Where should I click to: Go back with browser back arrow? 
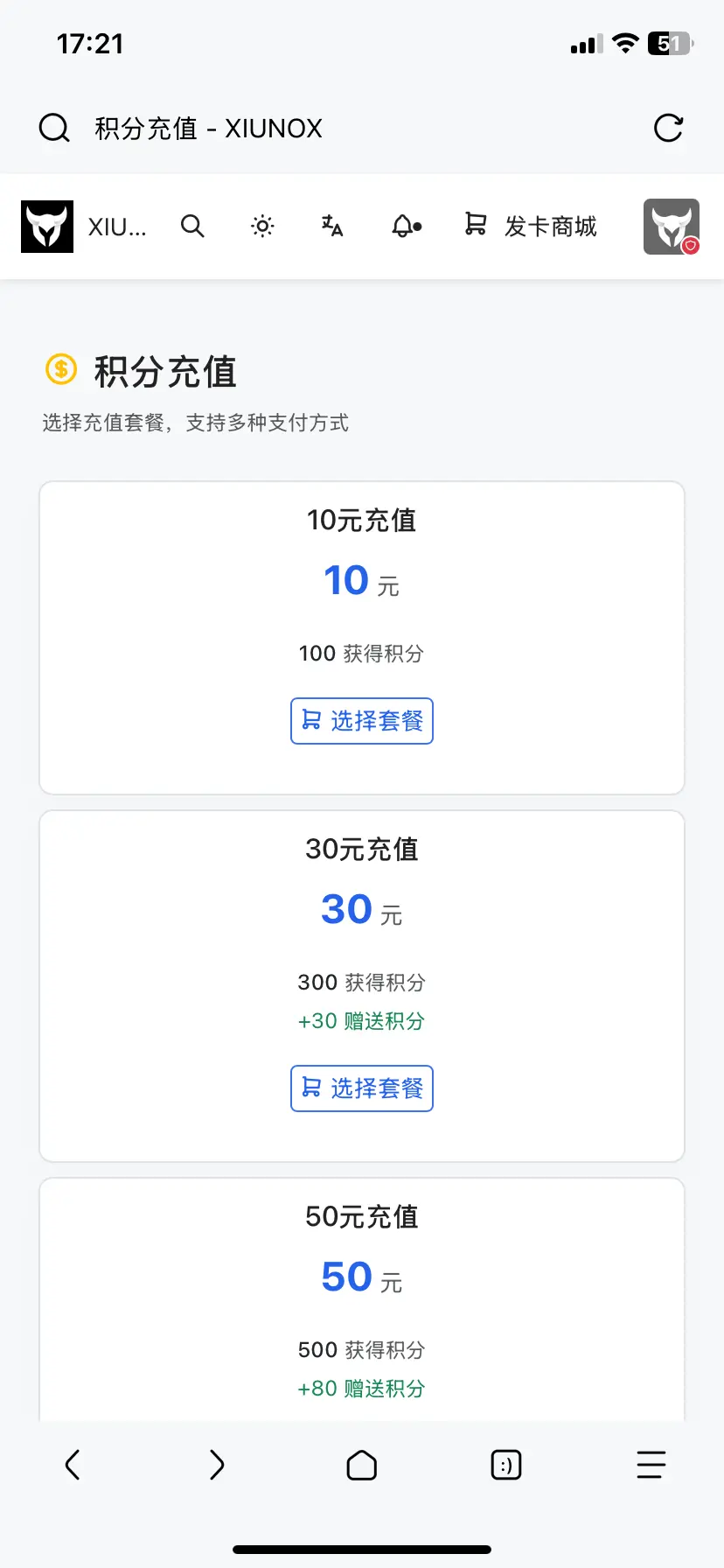pos(73,1465)
